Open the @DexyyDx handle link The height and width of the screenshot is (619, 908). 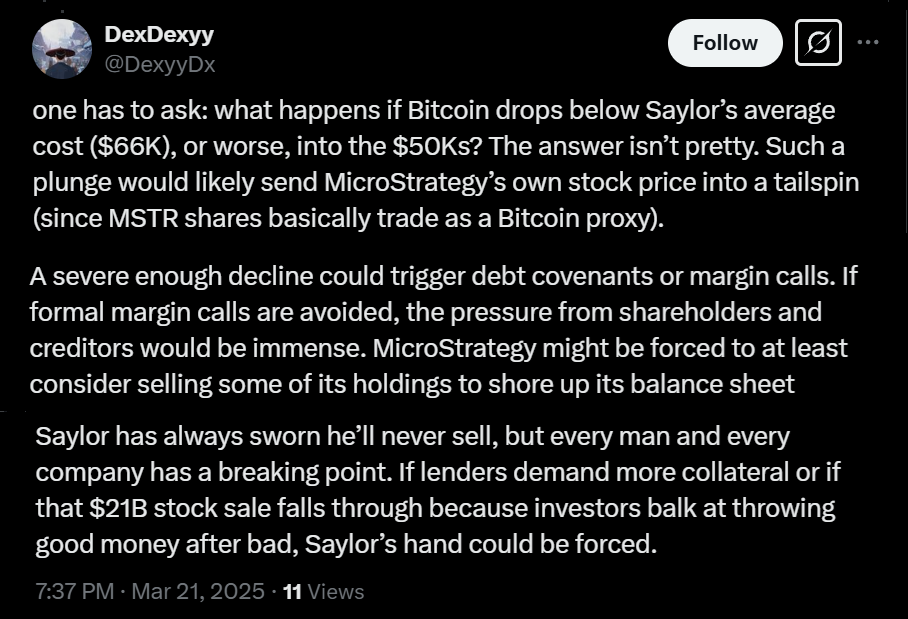click(160, 65)
